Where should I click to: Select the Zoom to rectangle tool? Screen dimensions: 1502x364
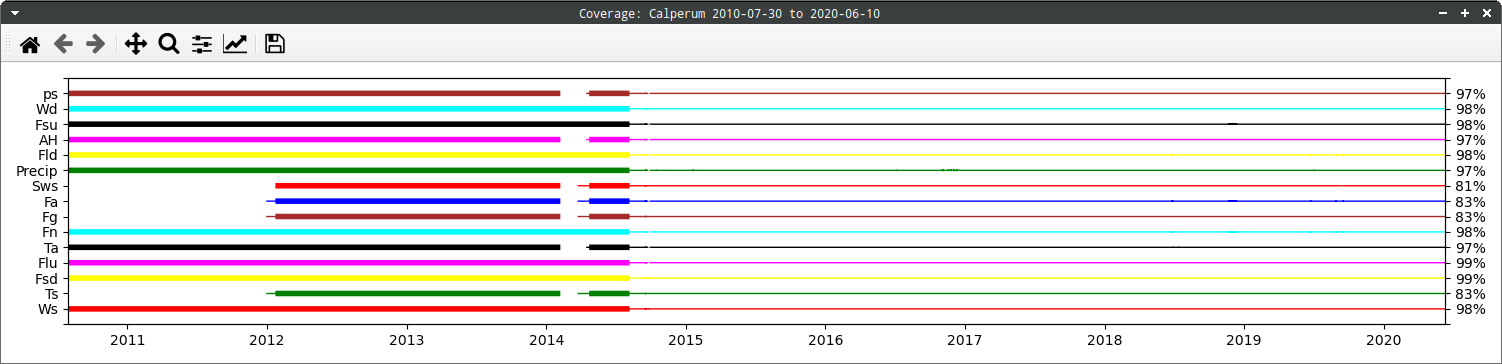(168, 44)
